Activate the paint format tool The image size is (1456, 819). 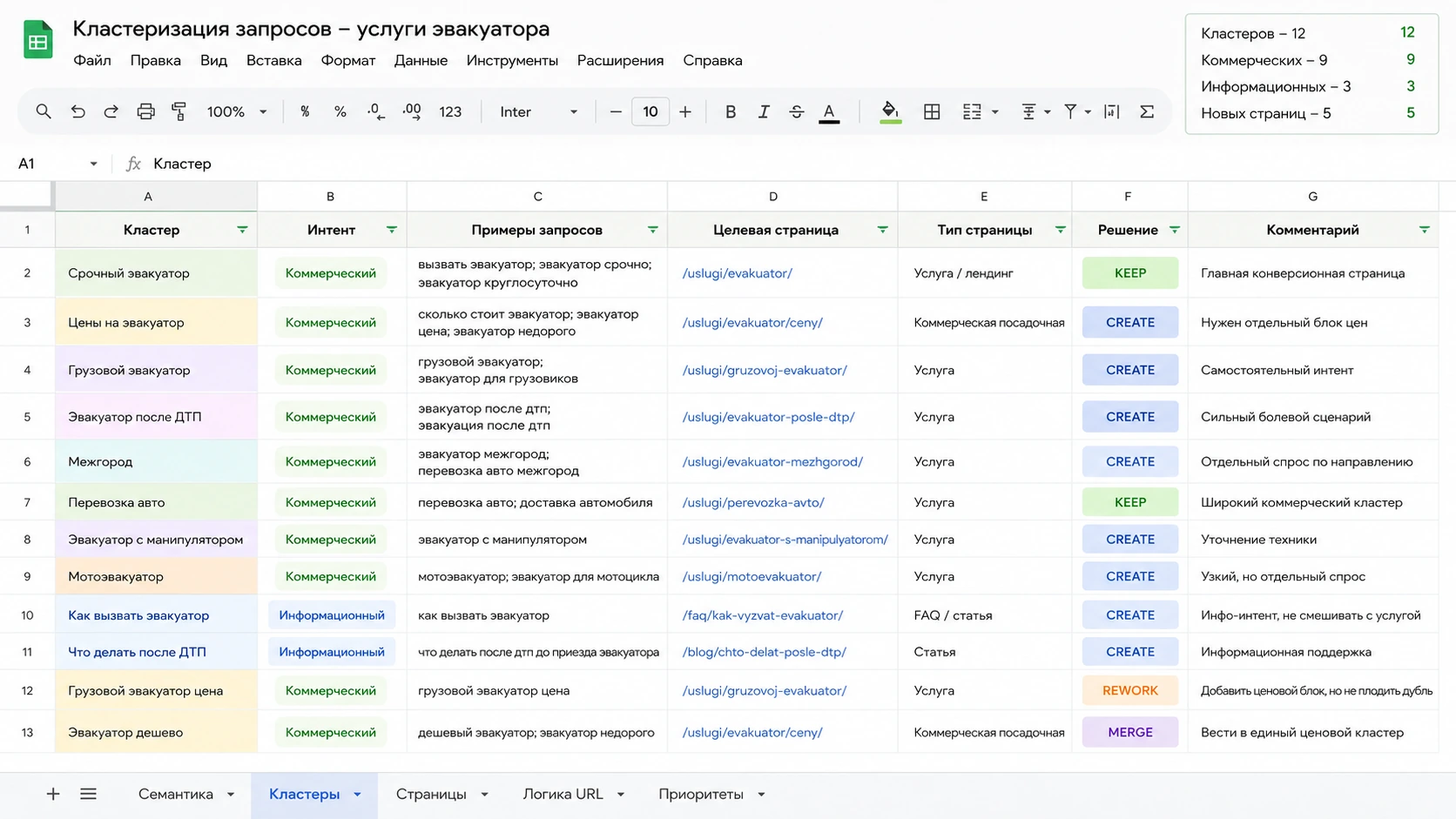coord(179,111)
